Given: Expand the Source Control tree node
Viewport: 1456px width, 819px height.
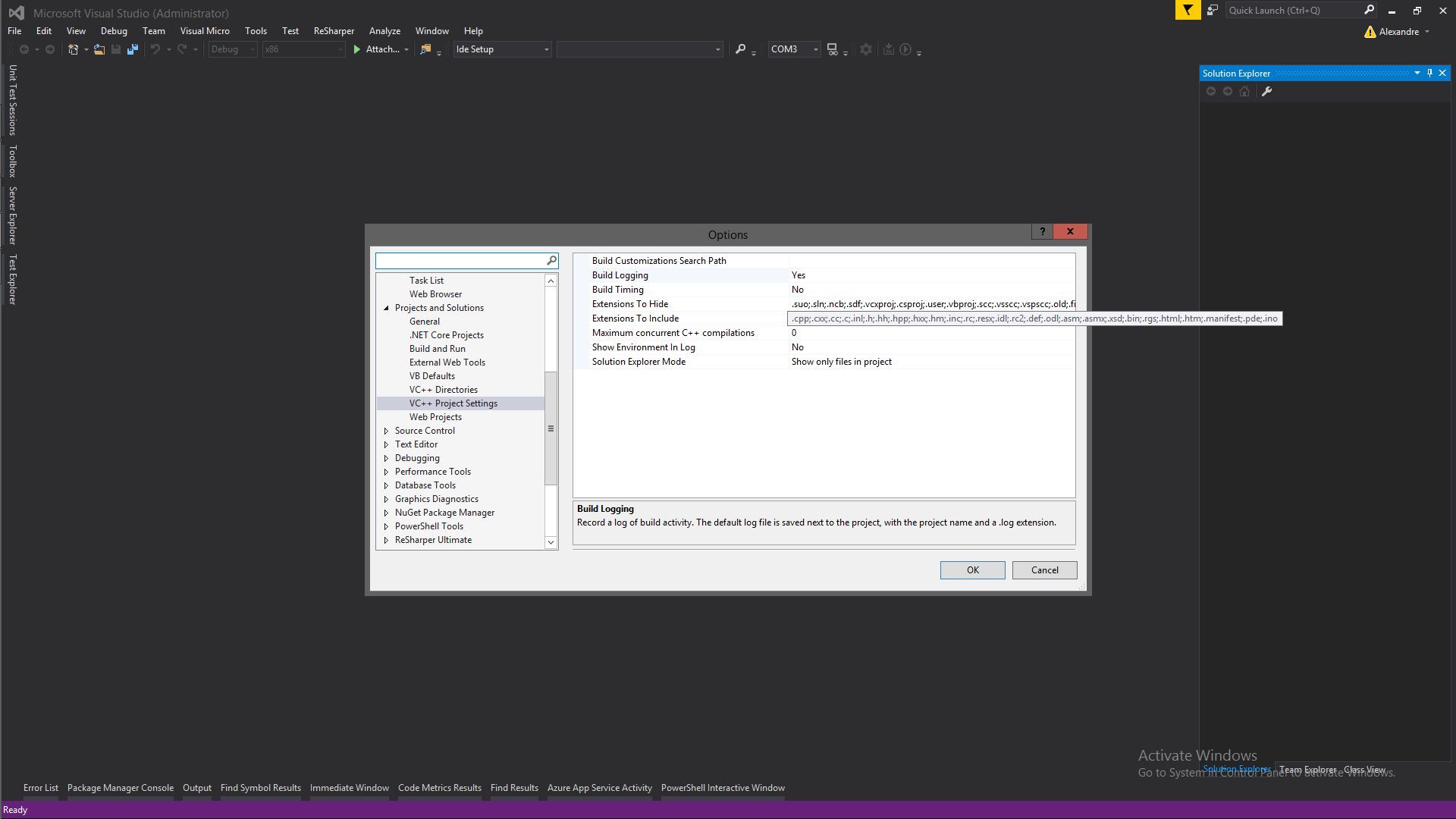Looking at the screenshot, I should click(386, 431).
